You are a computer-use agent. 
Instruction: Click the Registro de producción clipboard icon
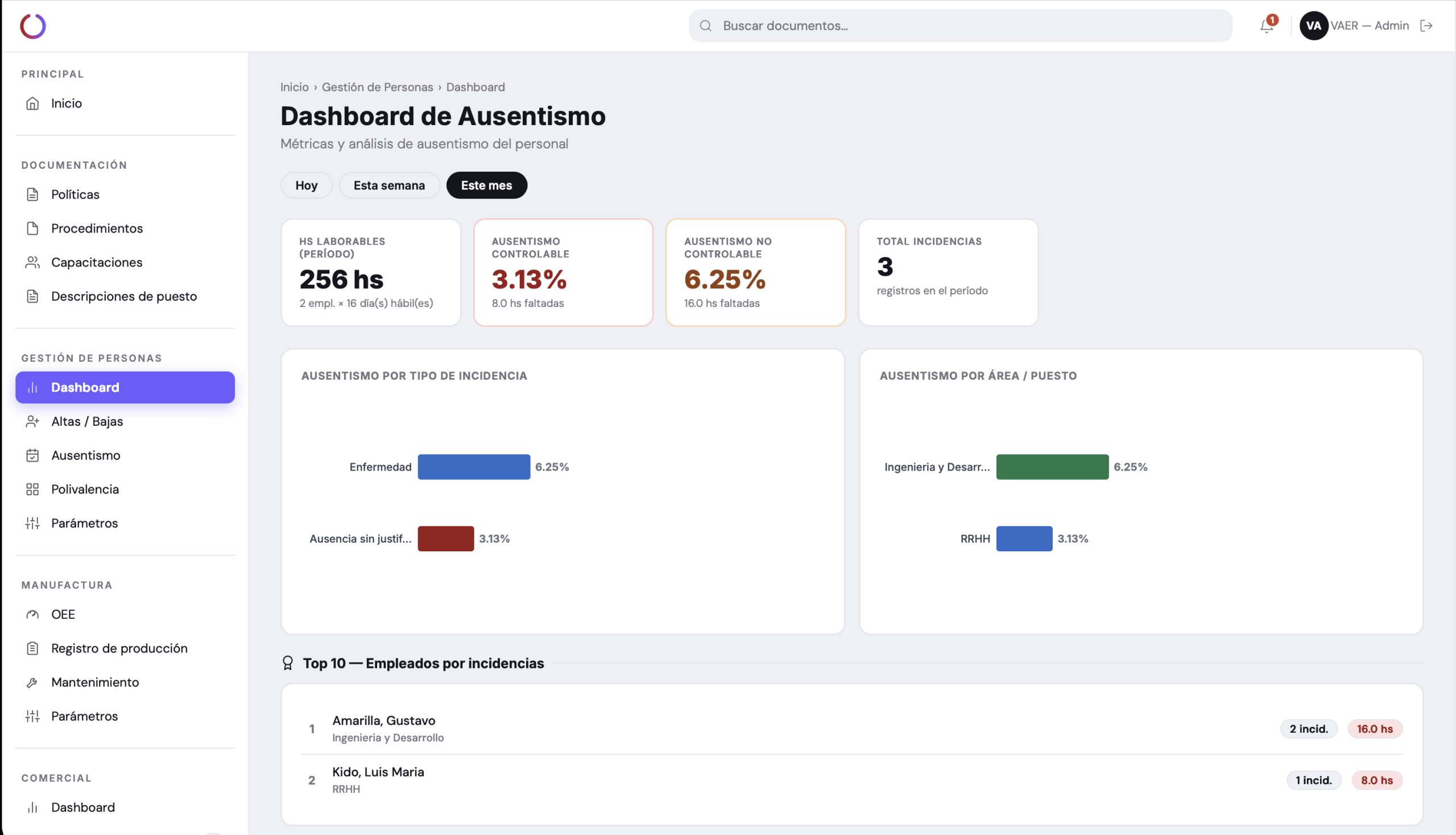[x=32, y=648]
